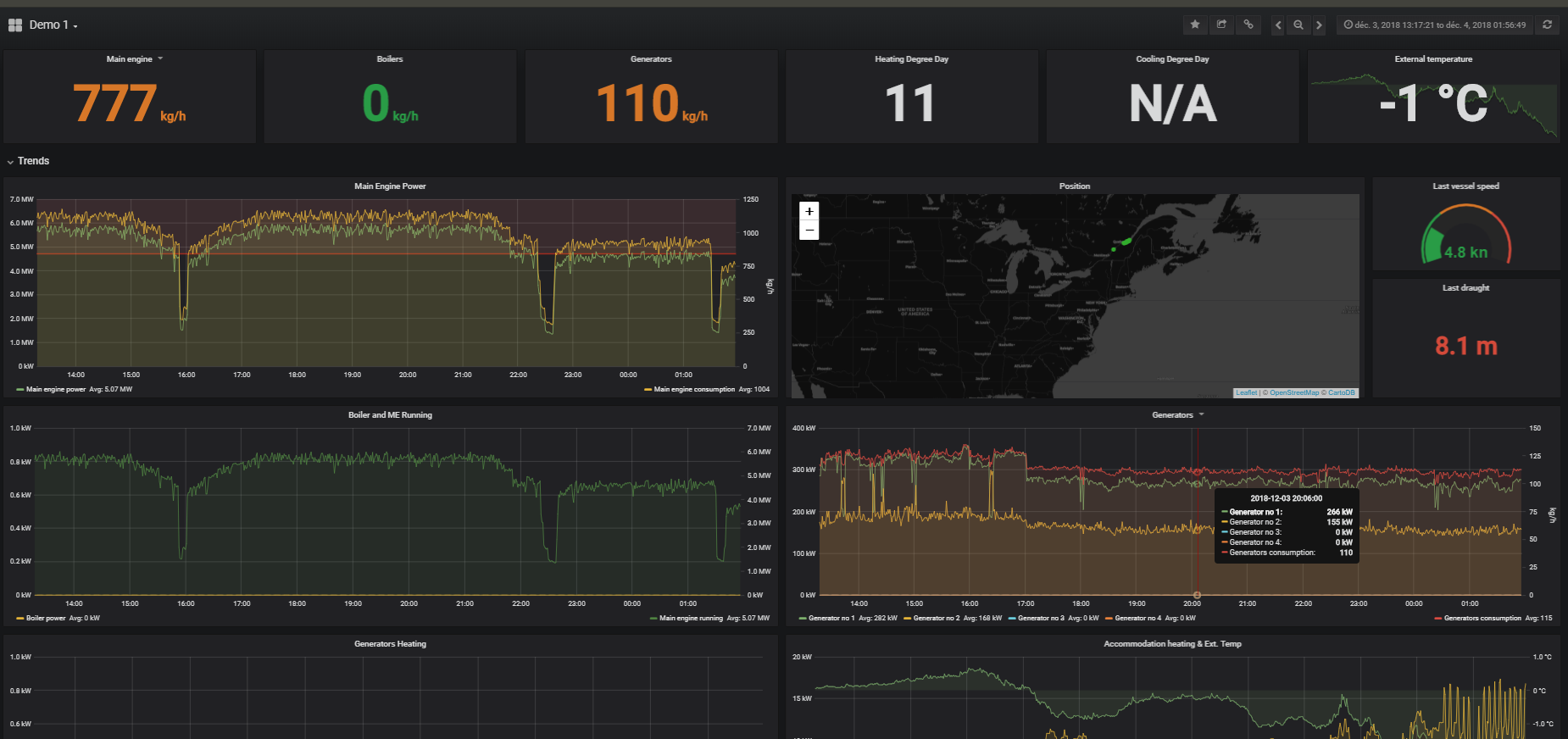1568x739 pixels.
Task: Click the Boiler and ME Running title
Action: pos(390,415)
